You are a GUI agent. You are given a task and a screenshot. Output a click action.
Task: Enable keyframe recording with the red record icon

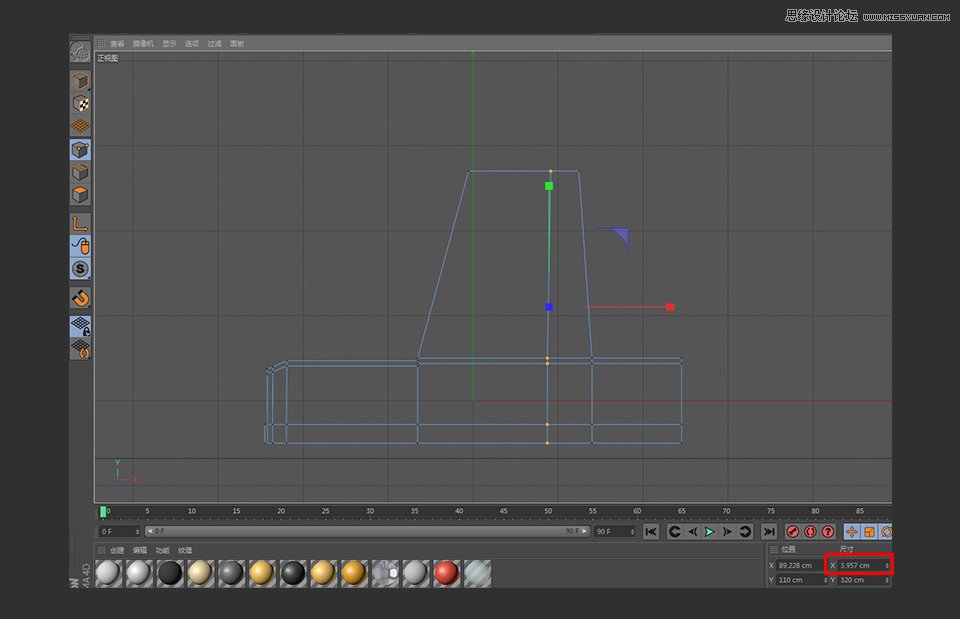click(792, 531)
